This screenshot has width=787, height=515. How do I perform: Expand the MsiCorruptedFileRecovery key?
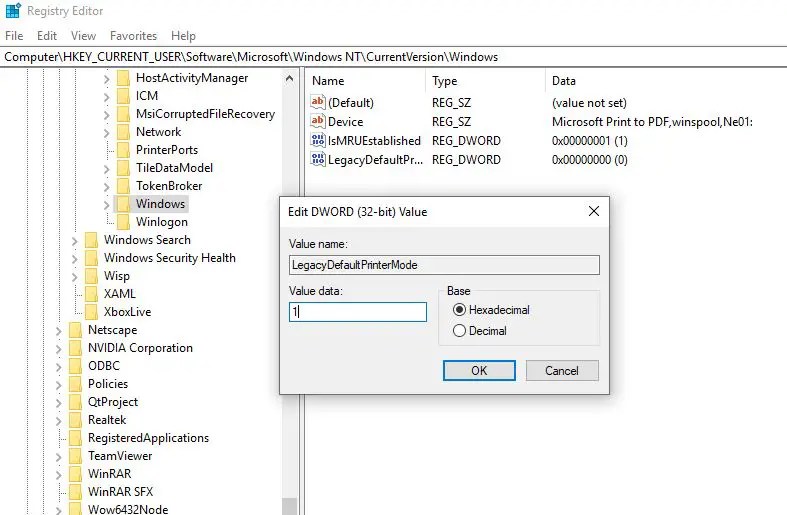point(106,115)
